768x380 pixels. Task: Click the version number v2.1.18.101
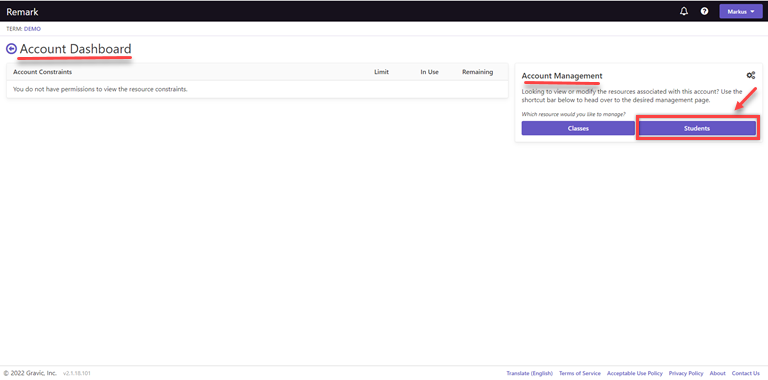tap(76, 373)
